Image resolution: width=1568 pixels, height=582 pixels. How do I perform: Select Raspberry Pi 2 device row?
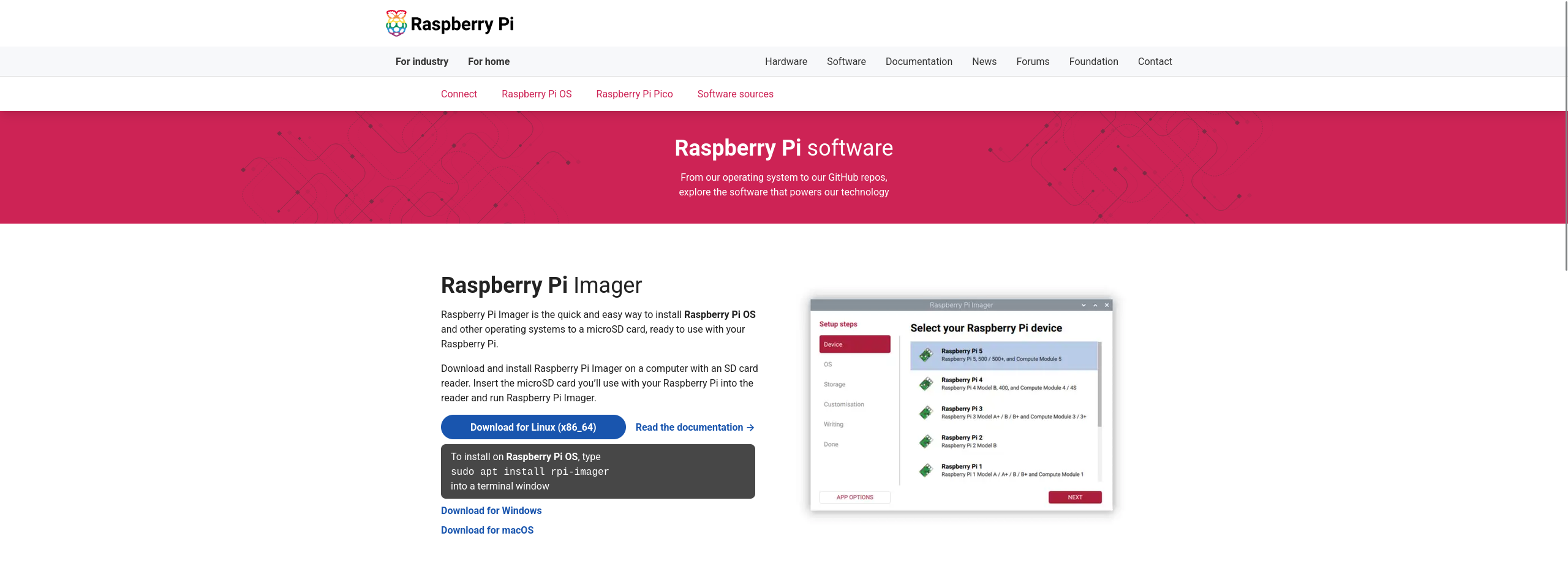click(x=1003, y=442)
